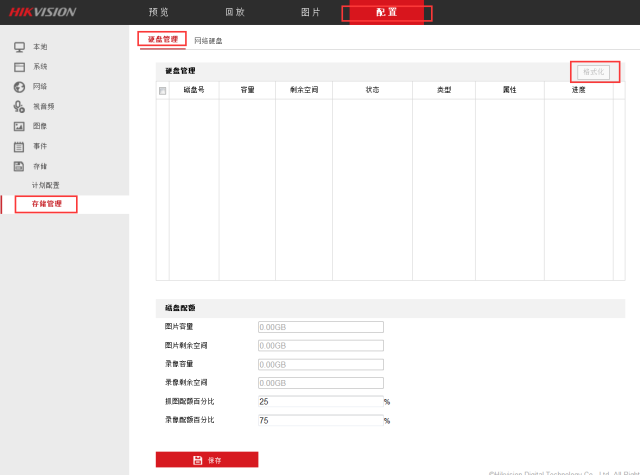Tick the select-all checkbox in disk table header

(x=162, y=90)
